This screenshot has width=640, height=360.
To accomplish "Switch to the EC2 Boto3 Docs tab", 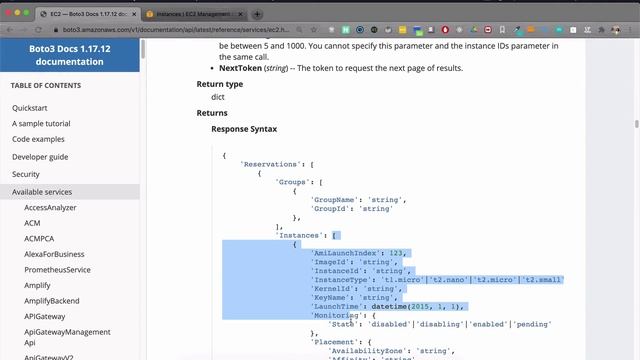I will tap(88, 14).
